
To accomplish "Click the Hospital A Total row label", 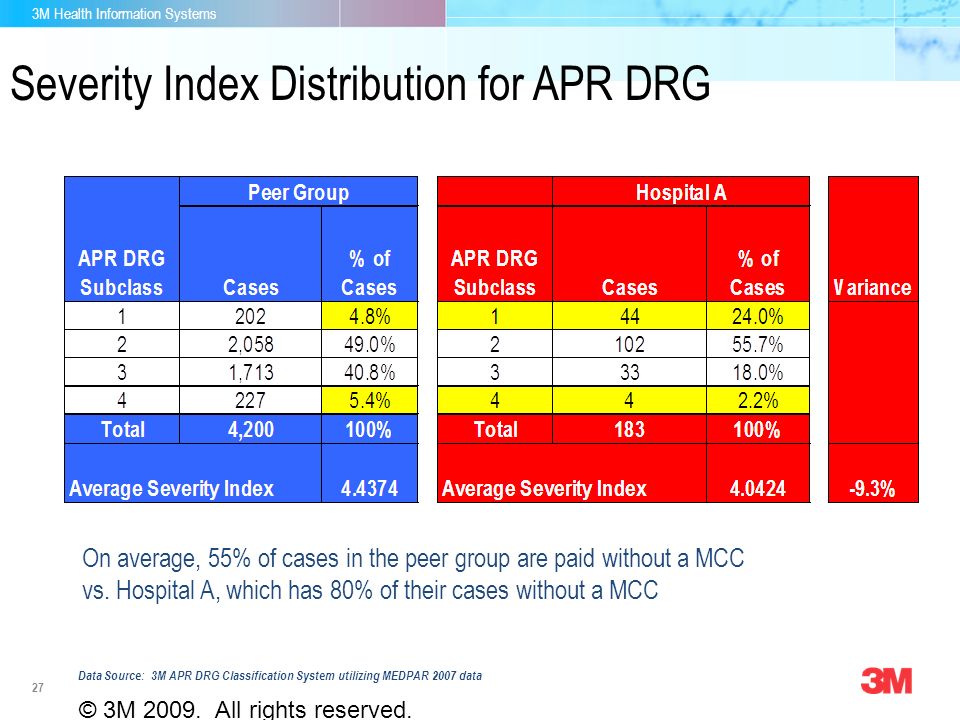I will pyautogui.click(x=495, y=429).
